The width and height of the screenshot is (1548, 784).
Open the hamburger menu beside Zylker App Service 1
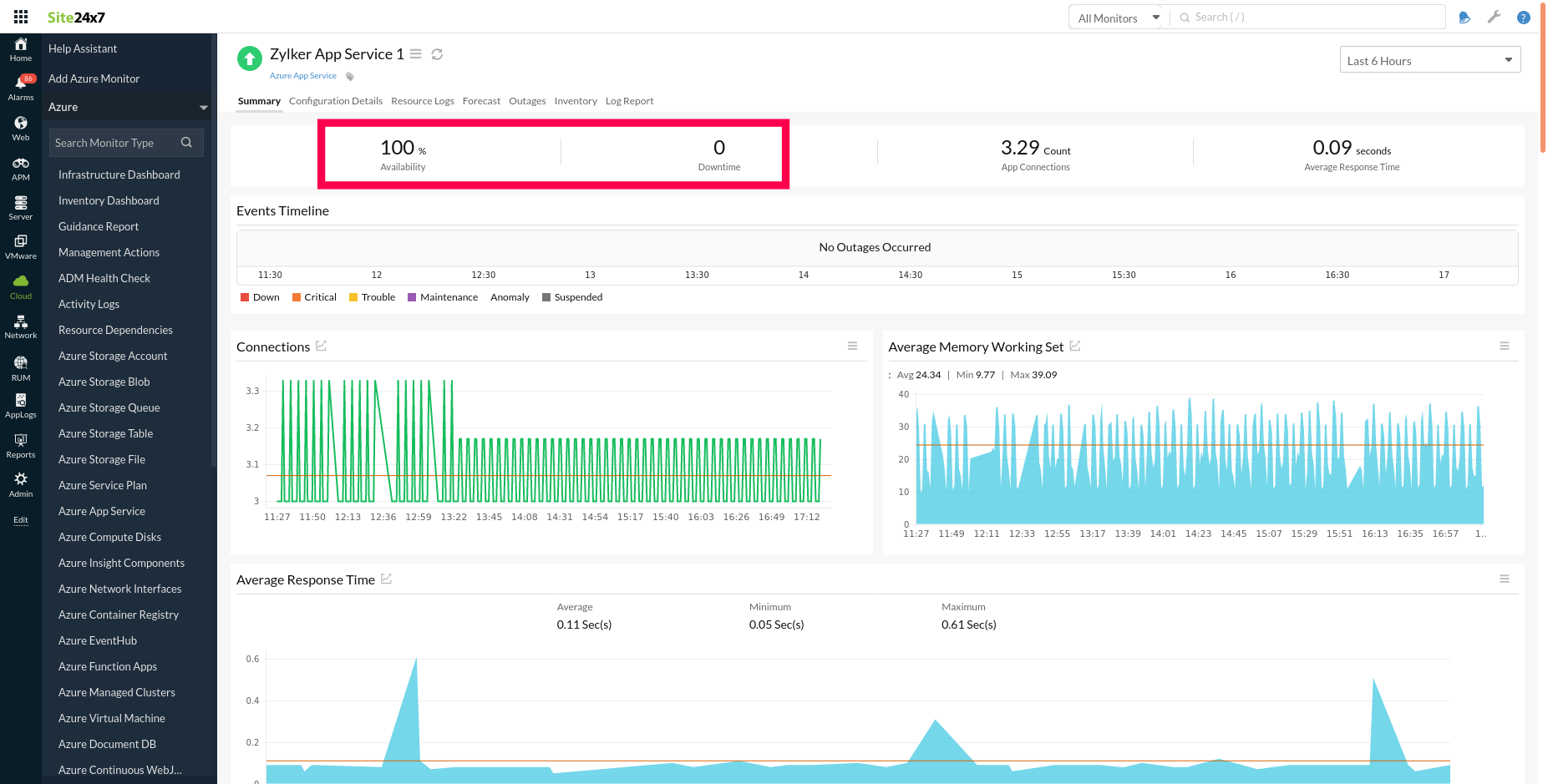pos(415,53)
